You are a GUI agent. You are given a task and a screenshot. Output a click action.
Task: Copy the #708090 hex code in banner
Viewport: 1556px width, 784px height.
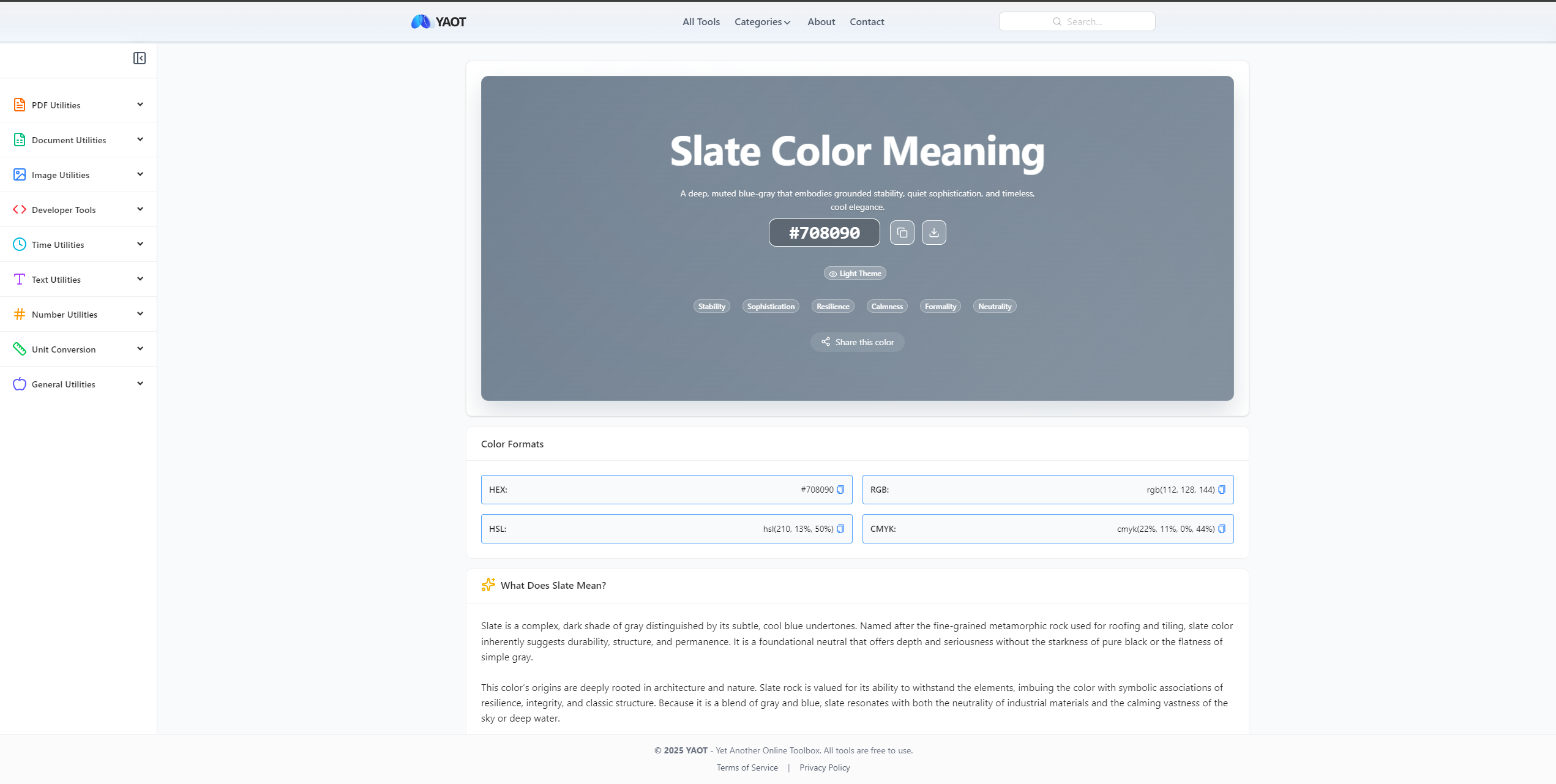coord(902,233)
